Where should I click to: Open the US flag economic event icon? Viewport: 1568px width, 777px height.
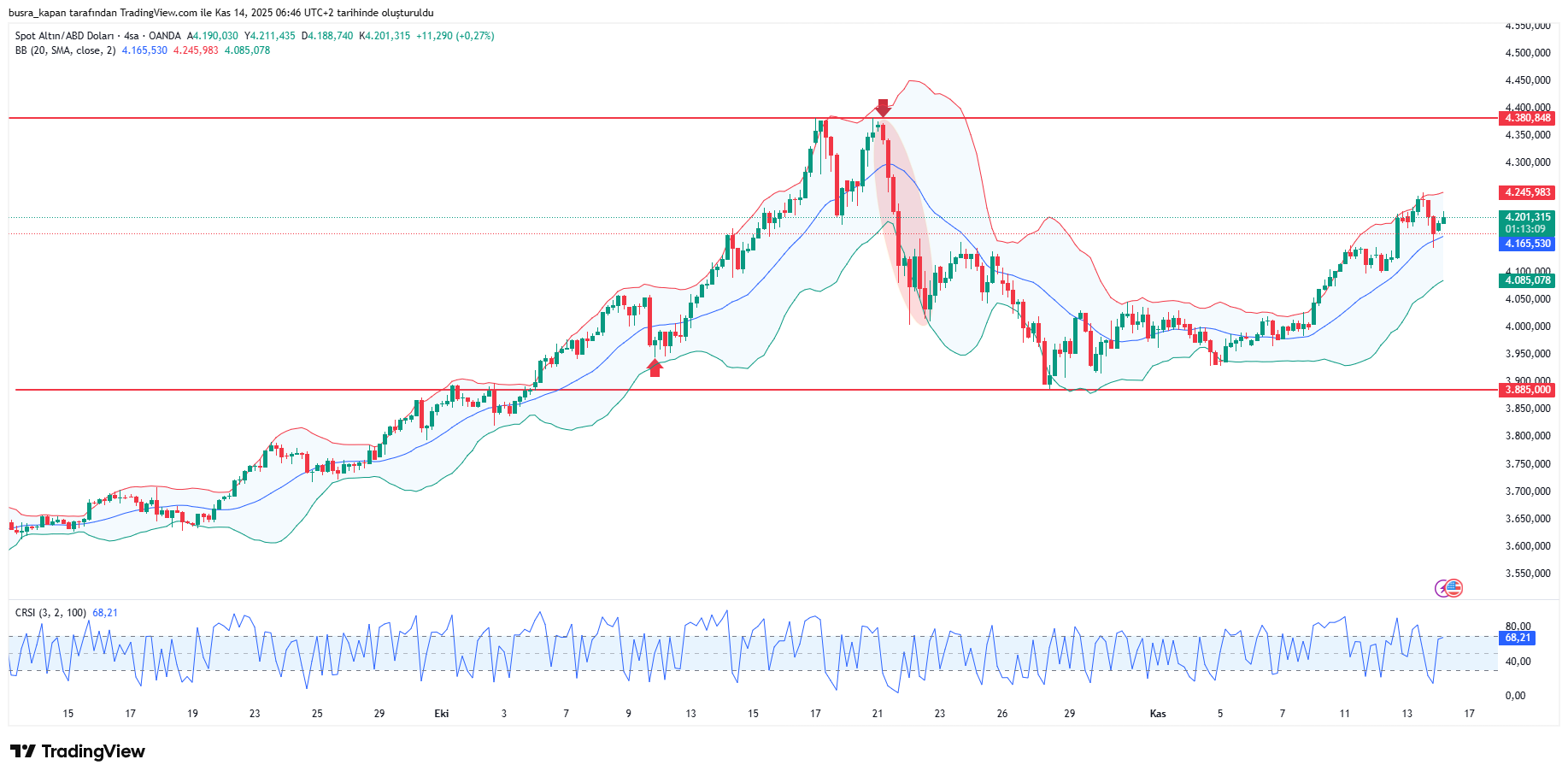pyautogui.click(x=1454, y=588)
